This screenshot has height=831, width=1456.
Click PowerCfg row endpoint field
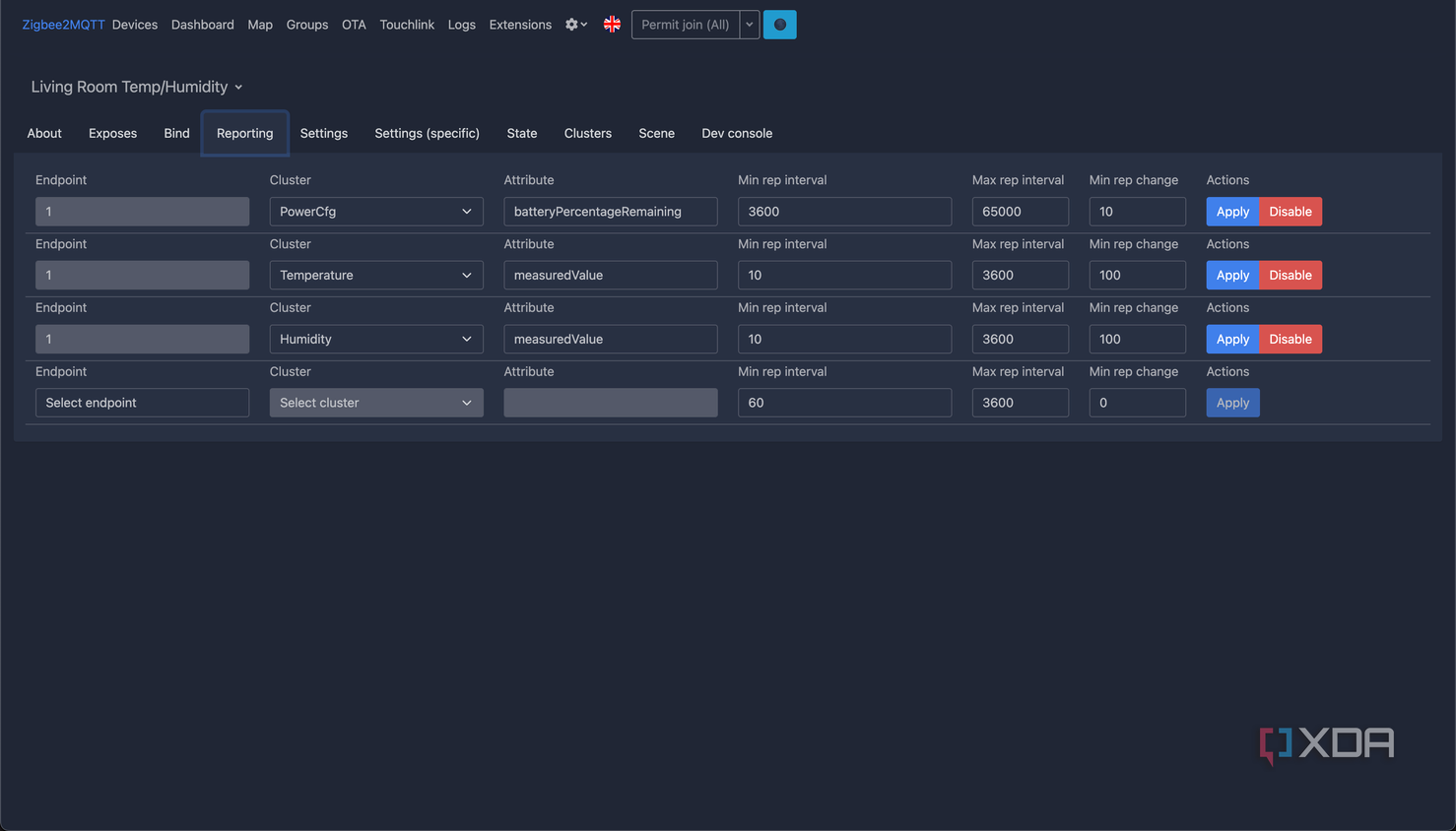coord(143,212)
